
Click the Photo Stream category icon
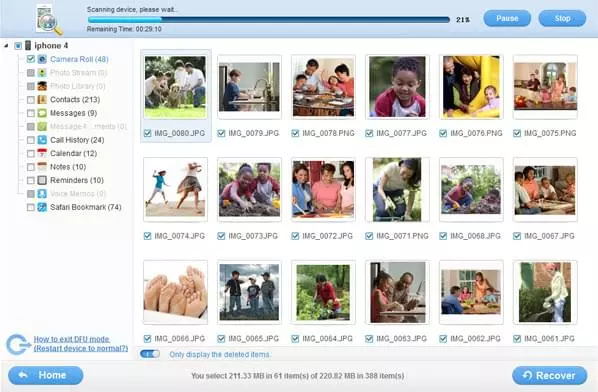click(42, 72)
